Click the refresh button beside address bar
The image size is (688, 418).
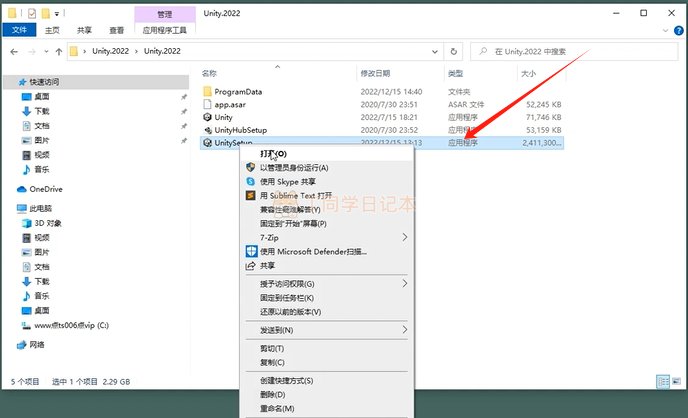(x=454, y=51)
